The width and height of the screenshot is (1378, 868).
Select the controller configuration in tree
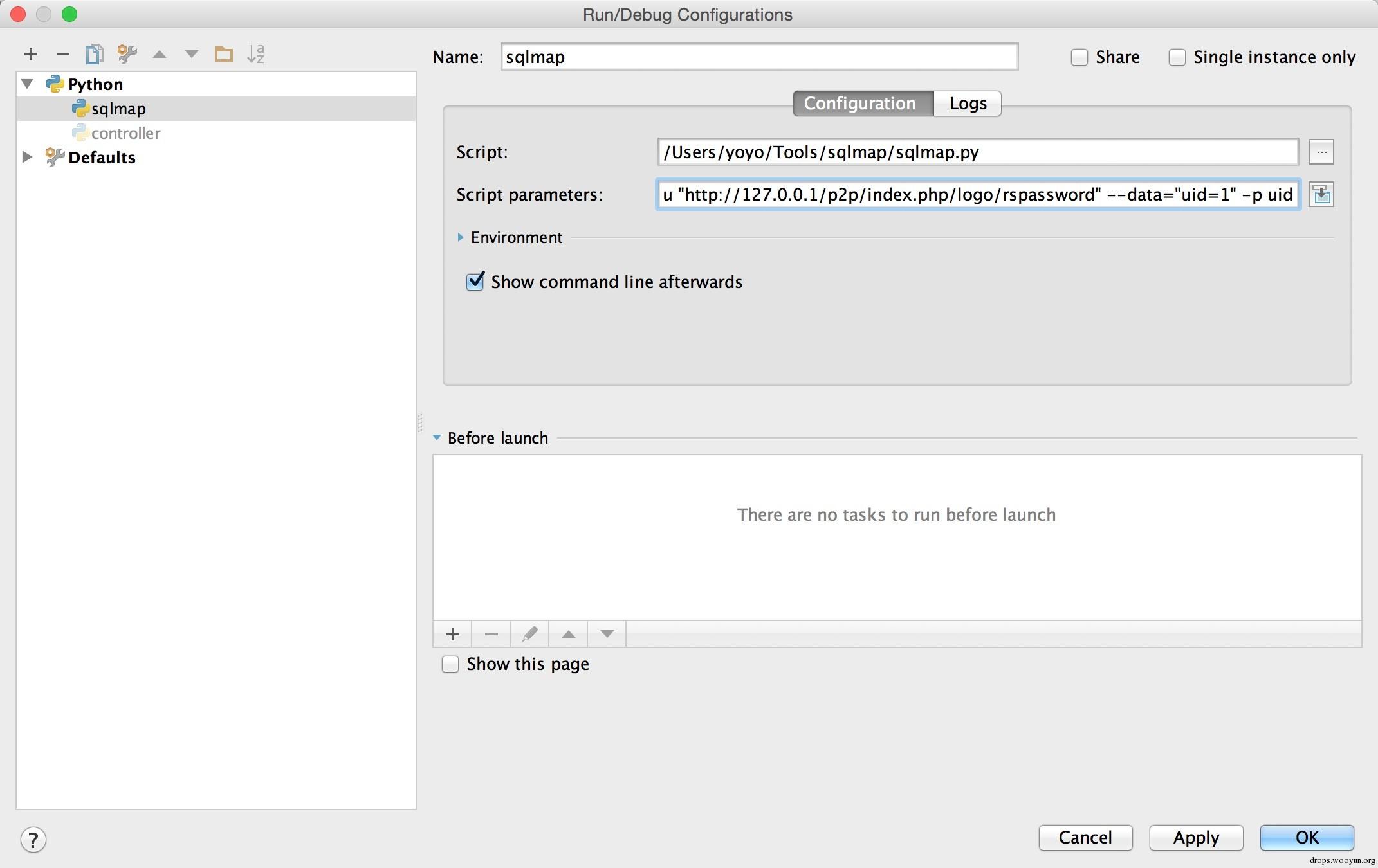(125, 133)
